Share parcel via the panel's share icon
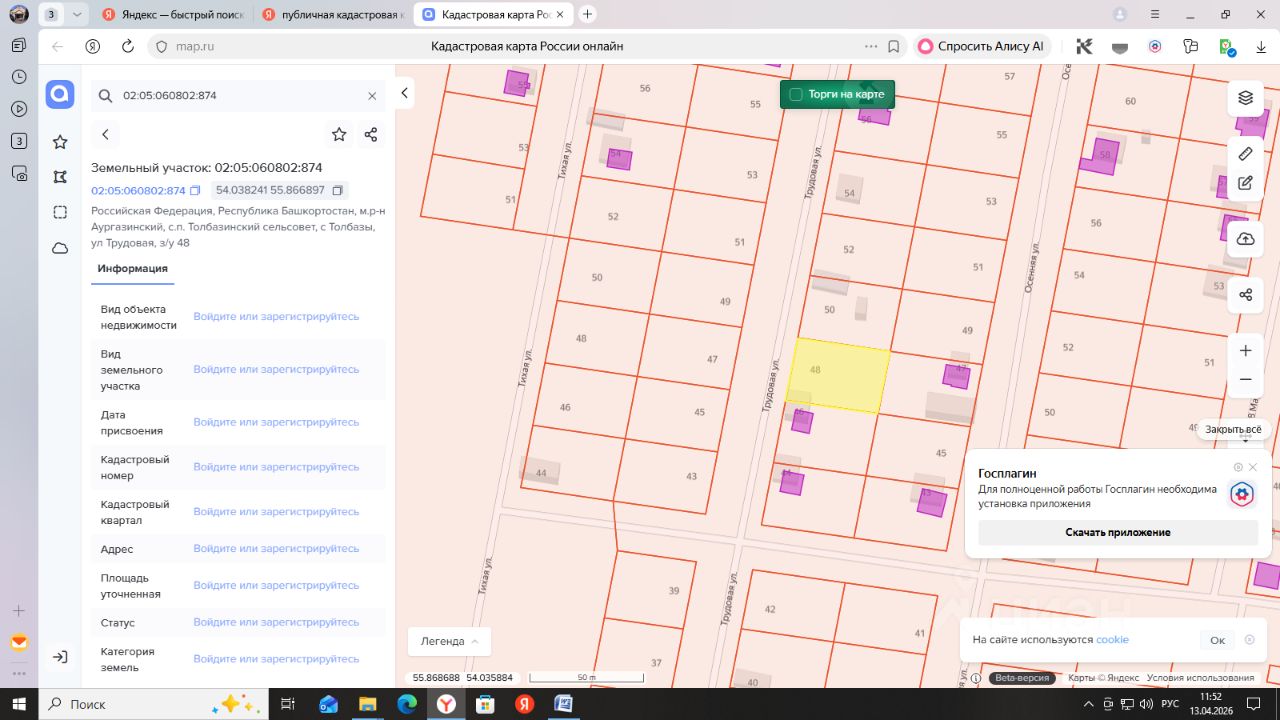The image size is (1280, 720). click(371, 134)
